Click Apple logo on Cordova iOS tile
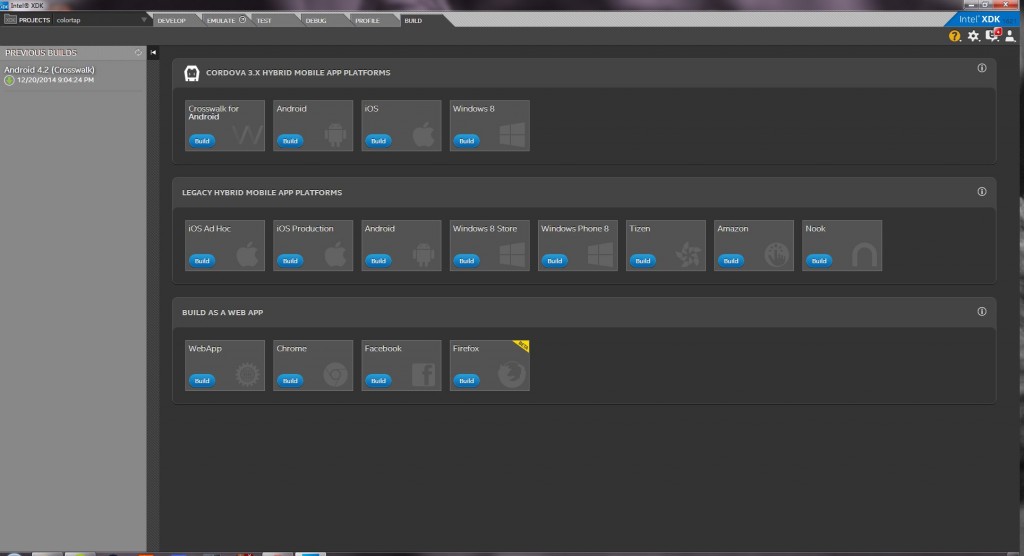Image resolution: width=1024 pixels, height=556 pixels. (x=424, y=134)
